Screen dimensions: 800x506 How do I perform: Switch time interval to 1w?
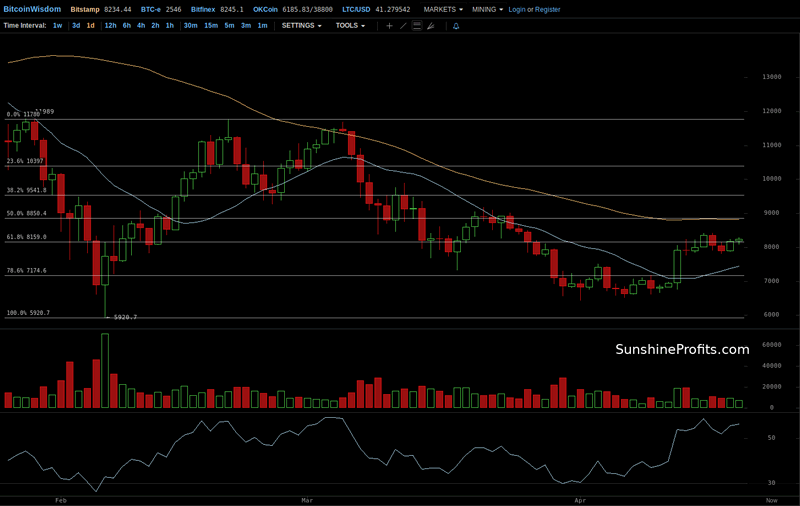(x=58, y=26)
